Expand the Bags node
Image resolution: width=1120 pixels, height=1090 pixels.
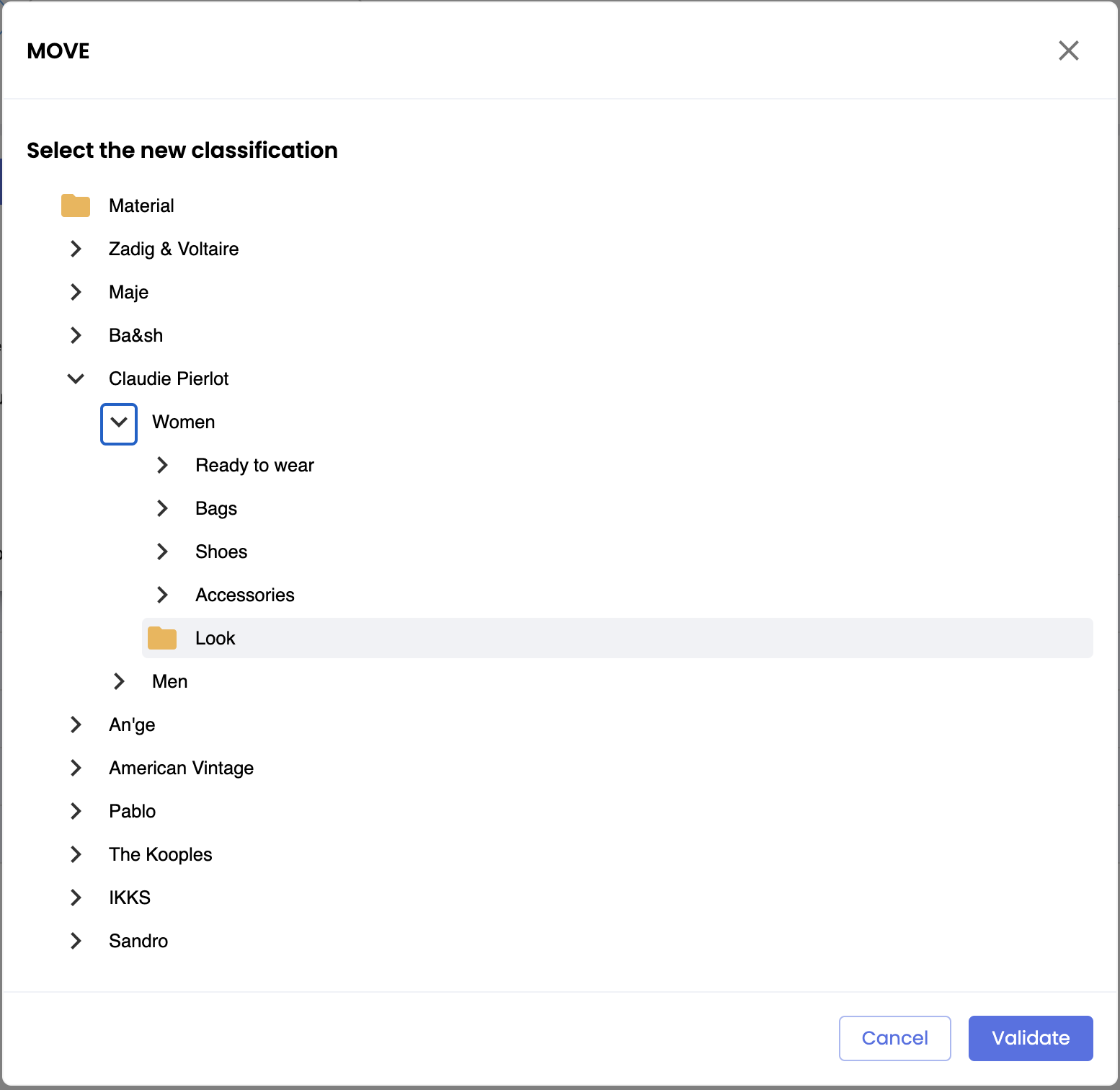pyautogui.click(x=162, y=508)
